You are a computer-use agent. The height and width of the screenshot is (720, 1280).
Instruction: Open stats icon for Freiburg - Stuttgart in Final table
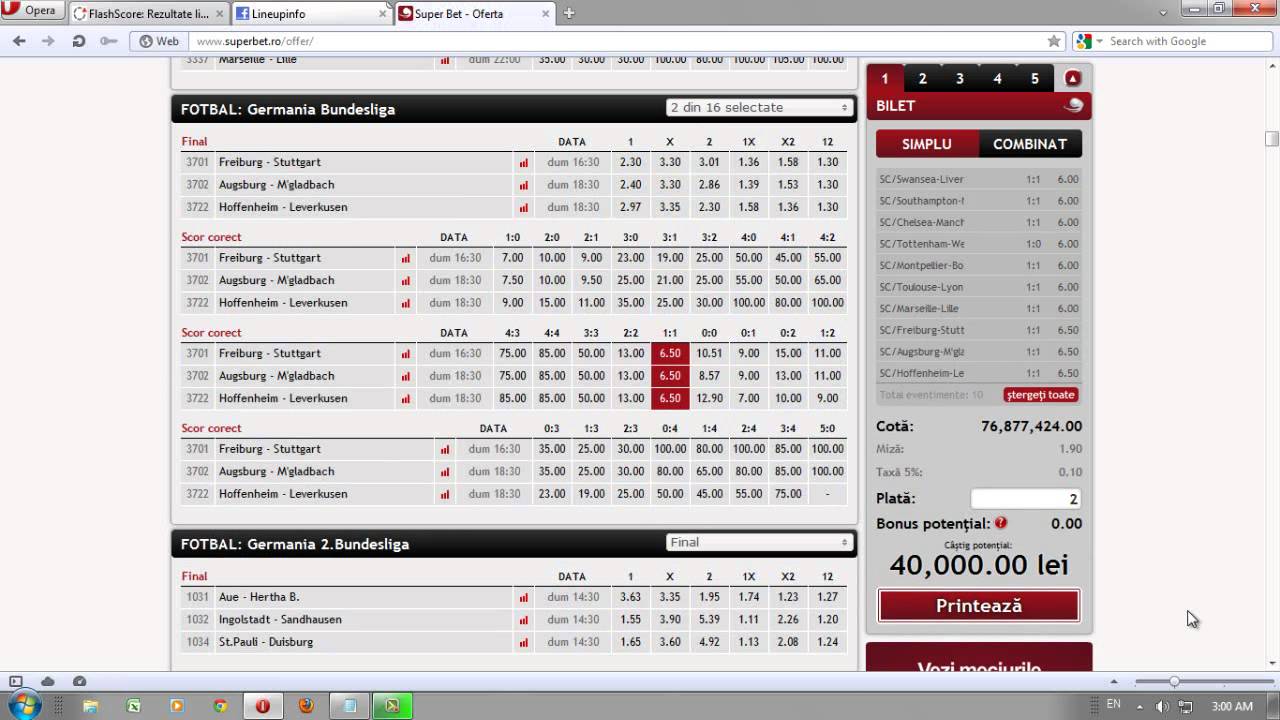click(x=523, y=162)
